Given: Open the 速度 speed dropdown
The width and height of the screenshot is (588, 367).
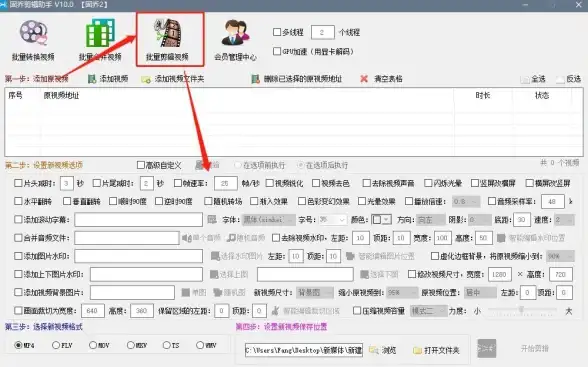Looking at the screenshot, I should [x=564, y=220].
